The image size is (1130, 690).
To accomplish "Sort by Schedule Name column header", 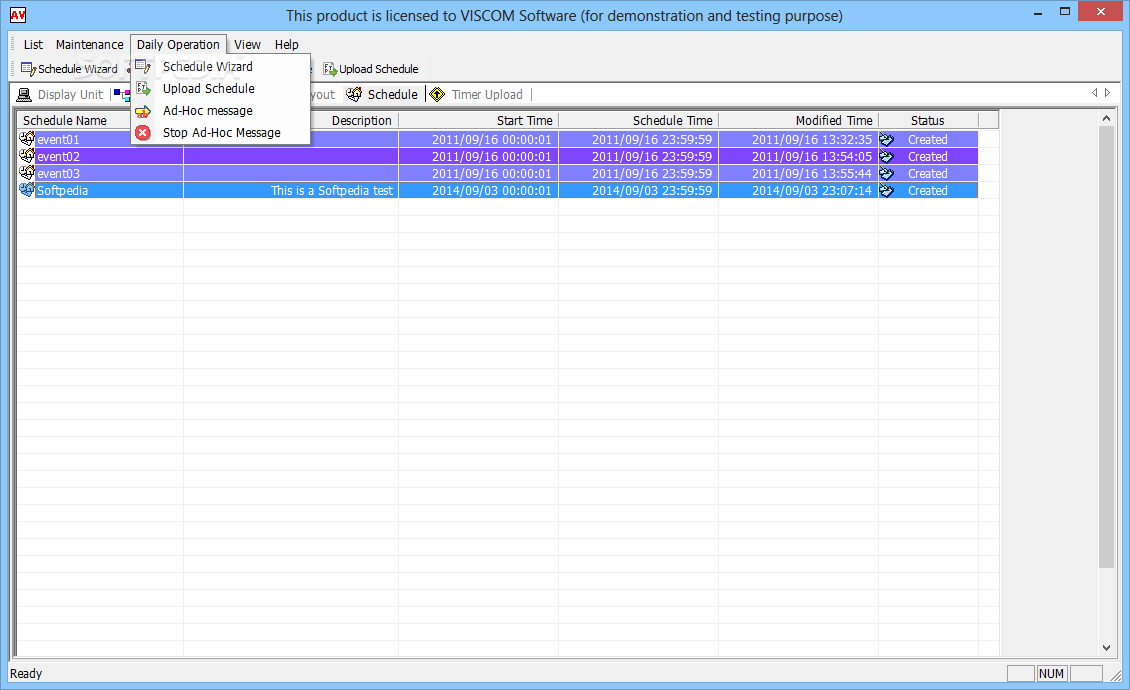I will [x=99, y=120].
